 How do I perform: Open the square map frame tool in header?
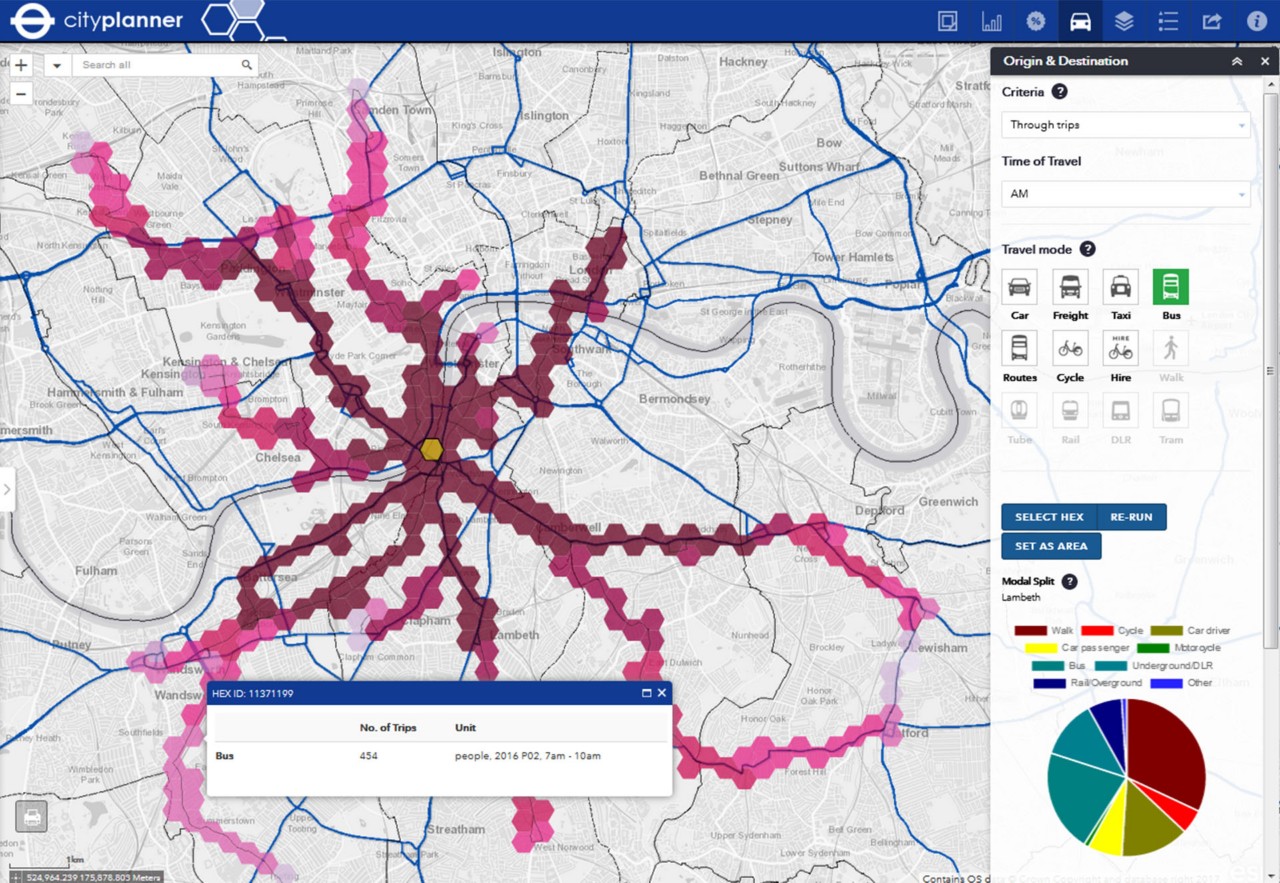[x=948, y=21]
